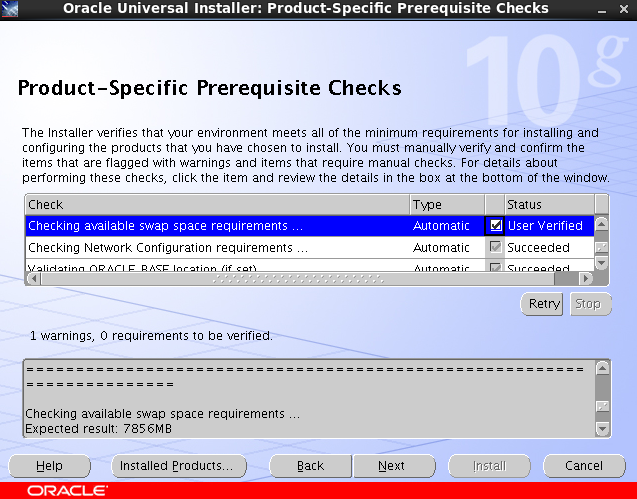Screen dimensions: 637x499
Task: Click Expected result: 7856MB text
Action: 99,429
